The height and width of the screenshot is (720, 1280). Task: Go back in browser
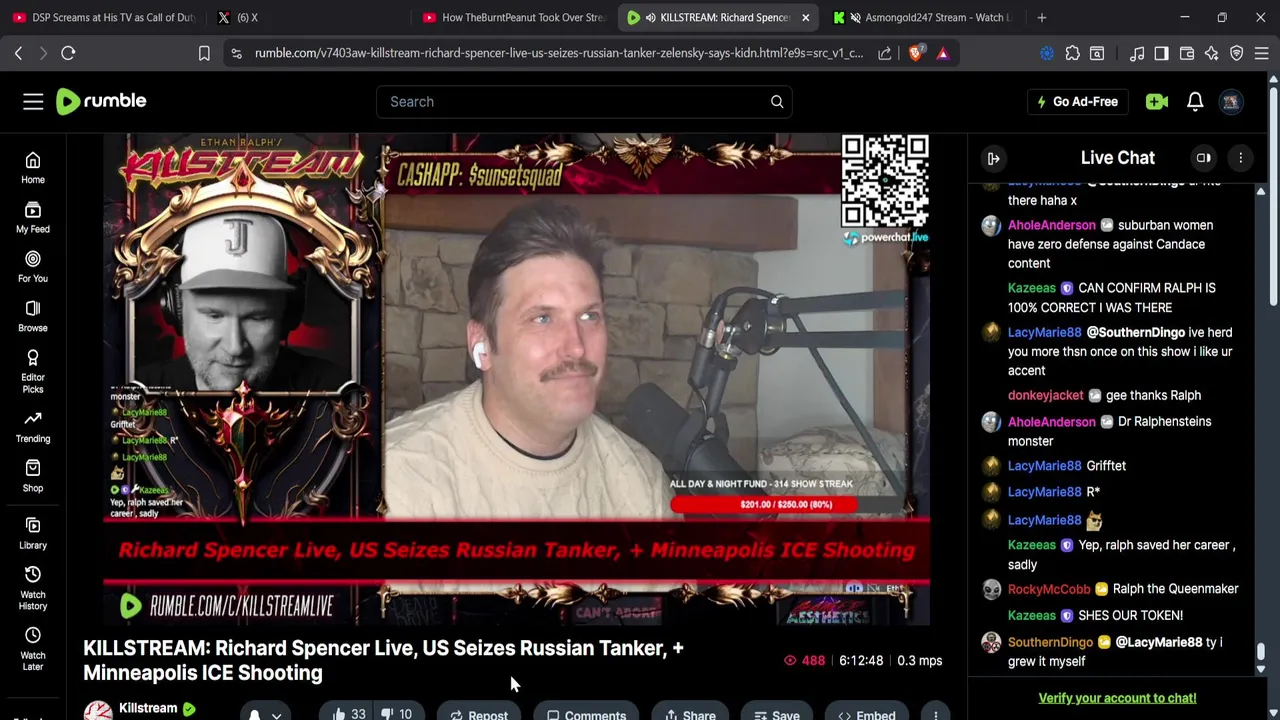[18, 53]
